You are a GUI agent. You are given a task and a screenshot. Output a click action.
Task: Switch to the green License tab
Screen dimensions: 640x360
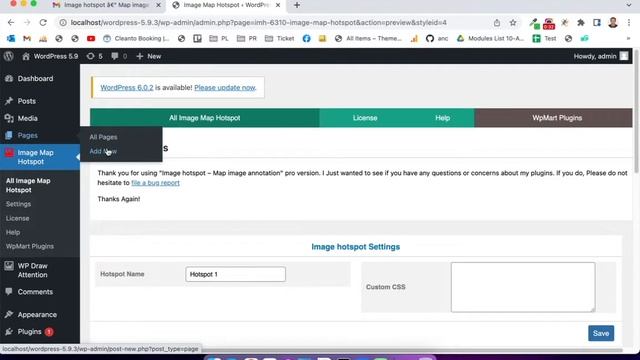[x=365, y=118]
